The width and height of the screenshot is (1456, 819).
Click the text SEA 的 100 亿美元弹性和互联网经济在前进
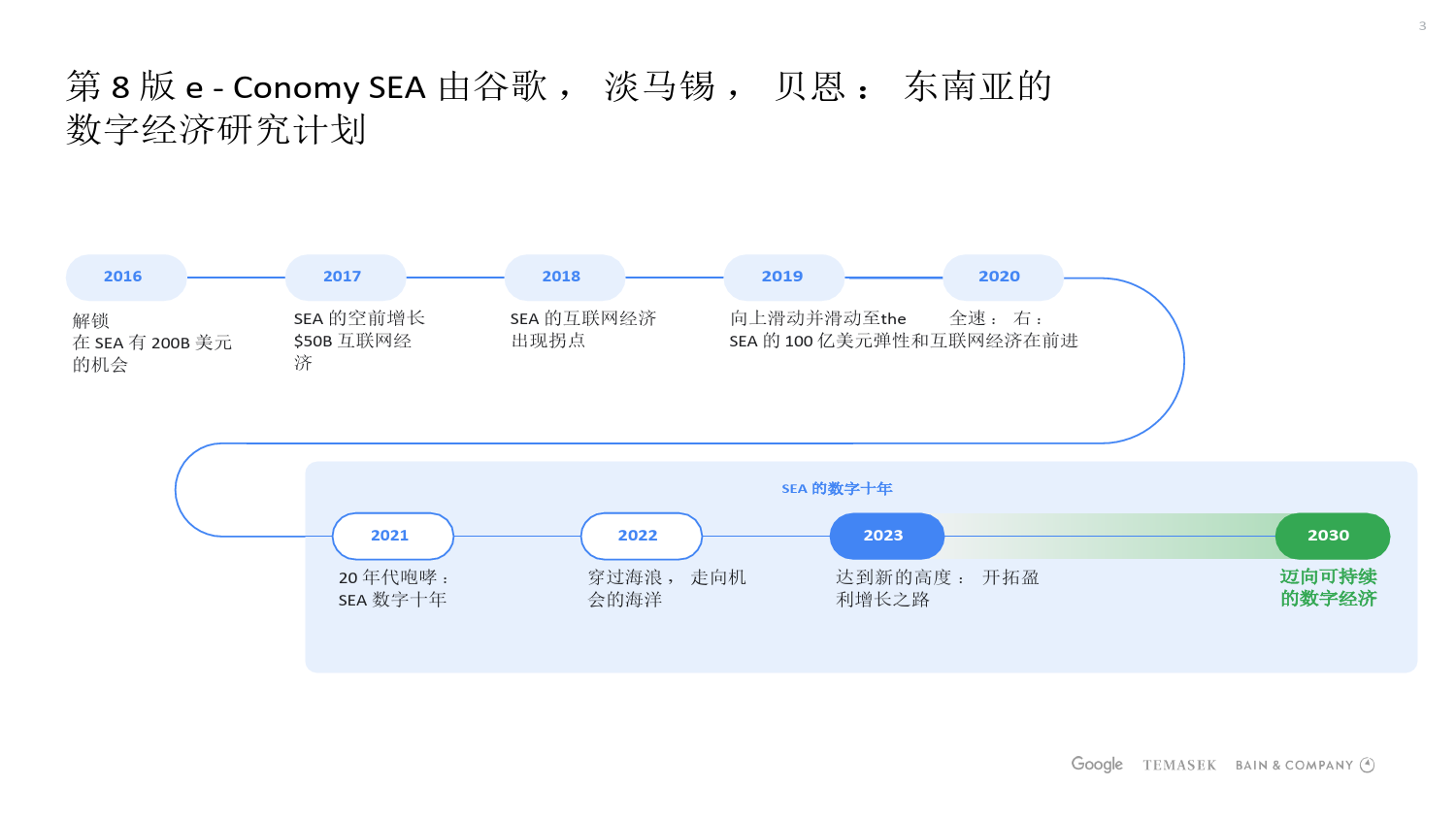(x=904, y=341)
